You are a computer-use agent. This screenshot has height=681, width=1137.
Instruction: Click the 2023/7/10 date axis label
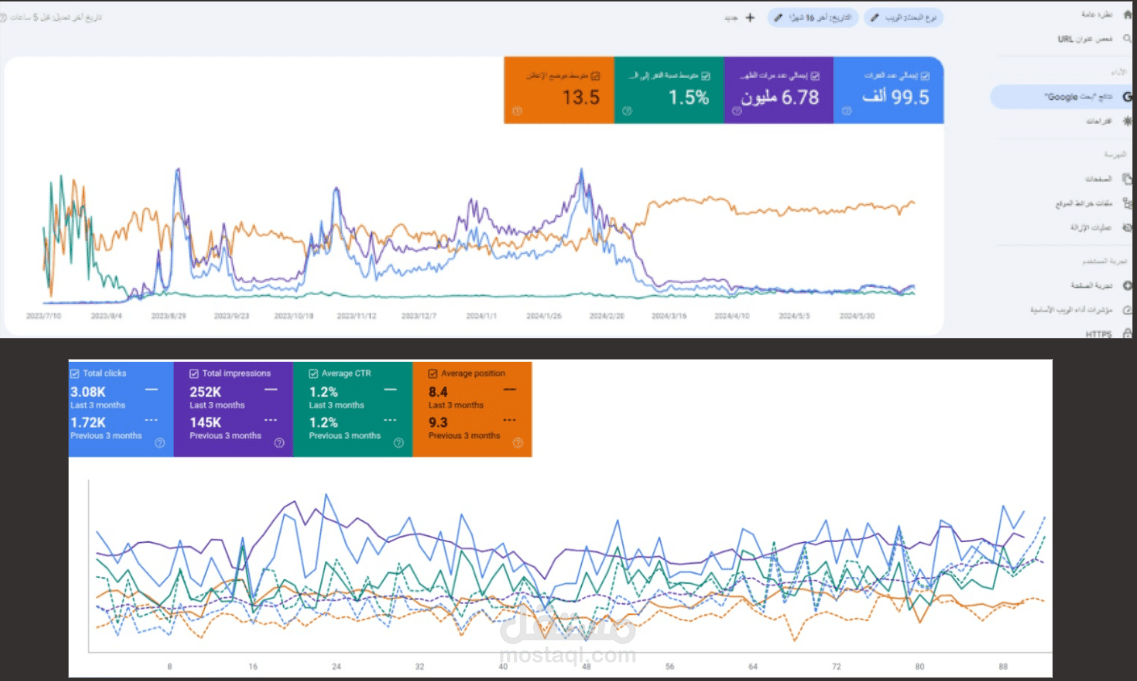coord(44,316)
